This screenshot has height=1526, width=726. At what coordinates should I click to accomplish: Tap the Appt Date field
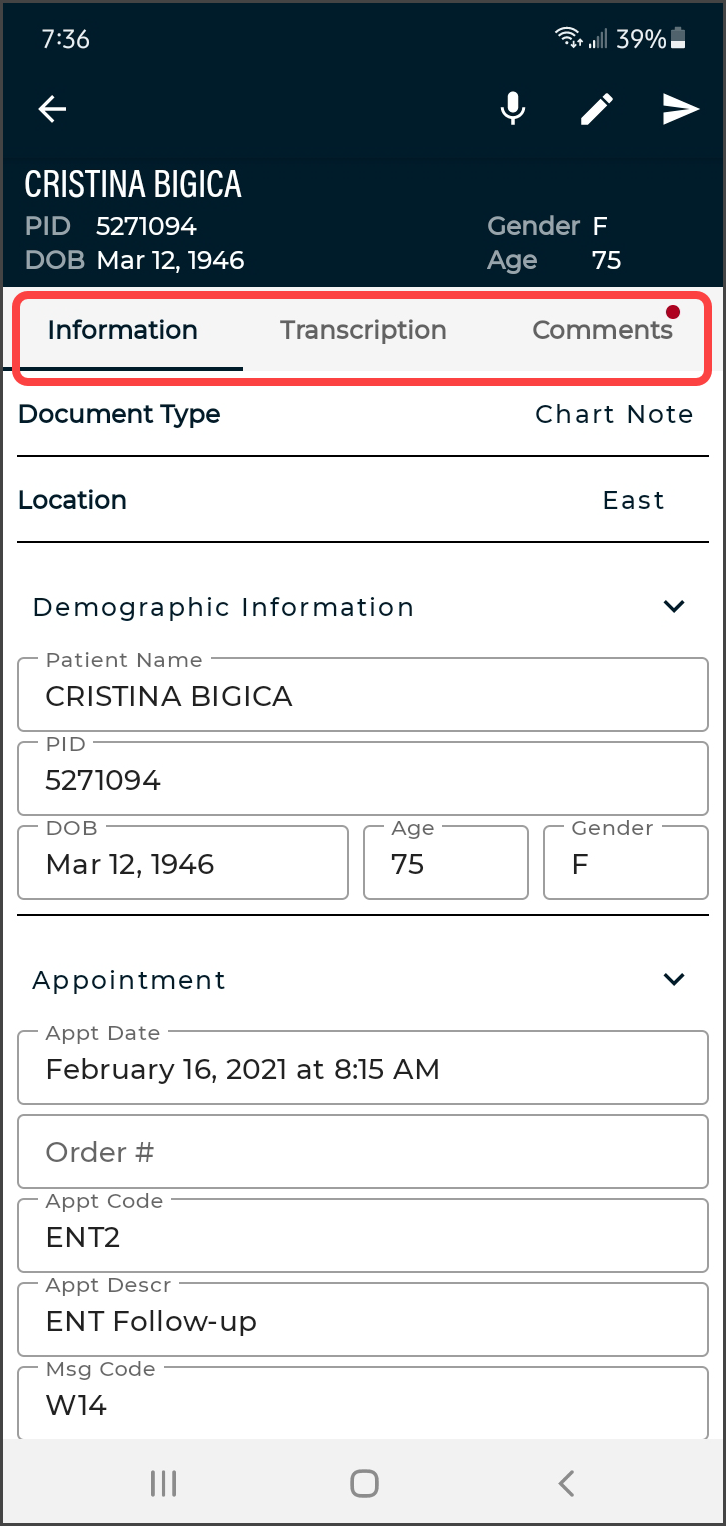tap(362, 1068)
